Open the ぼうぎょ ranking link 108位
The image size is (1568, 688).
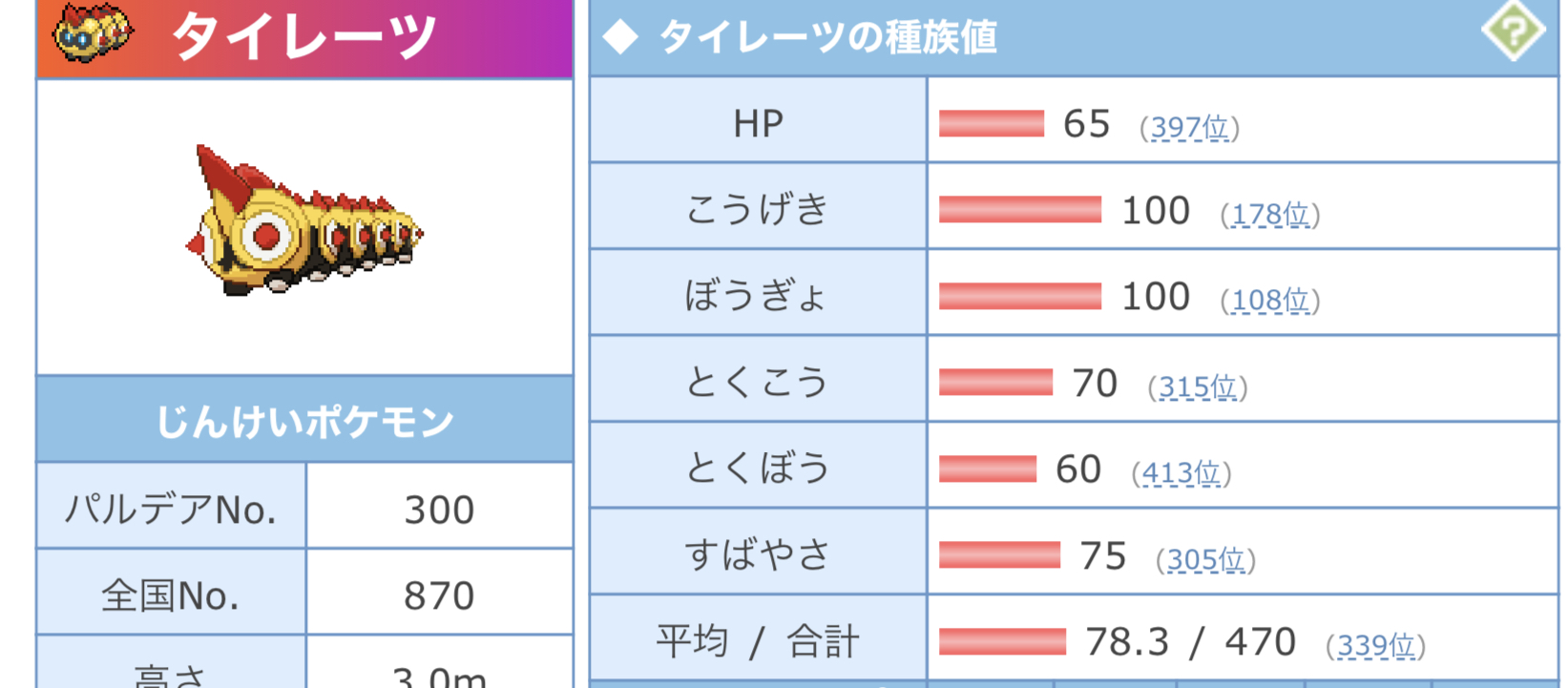click(1269, 301)
